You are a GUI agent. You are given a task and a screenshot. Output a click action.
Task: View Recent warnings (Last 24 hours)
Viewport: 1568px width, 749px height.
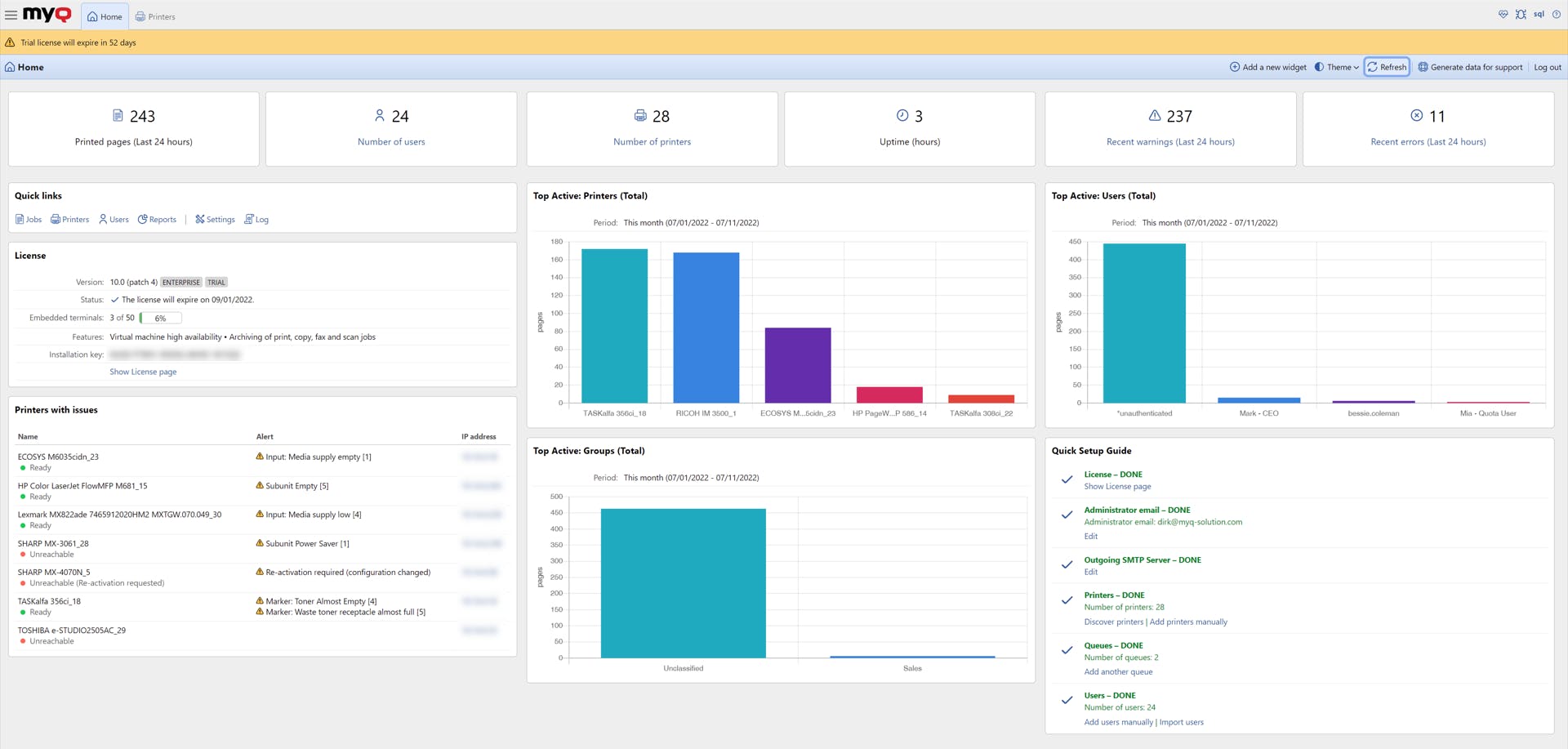pos(1170,142)
